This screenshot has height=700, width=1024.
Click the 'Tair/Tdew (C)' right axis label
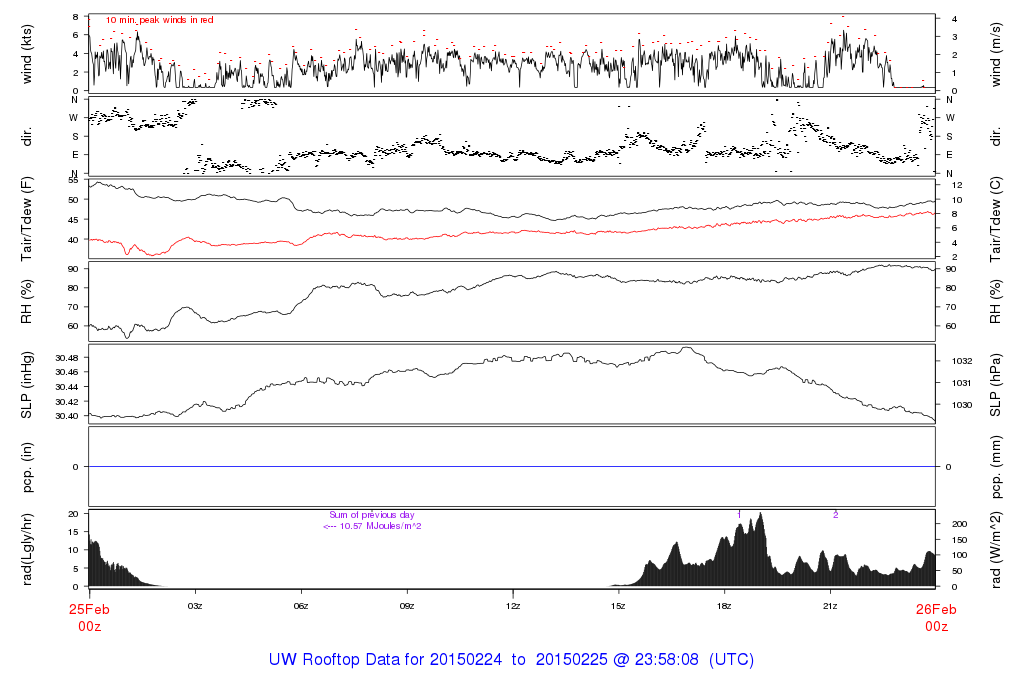[x=997, y=218]
